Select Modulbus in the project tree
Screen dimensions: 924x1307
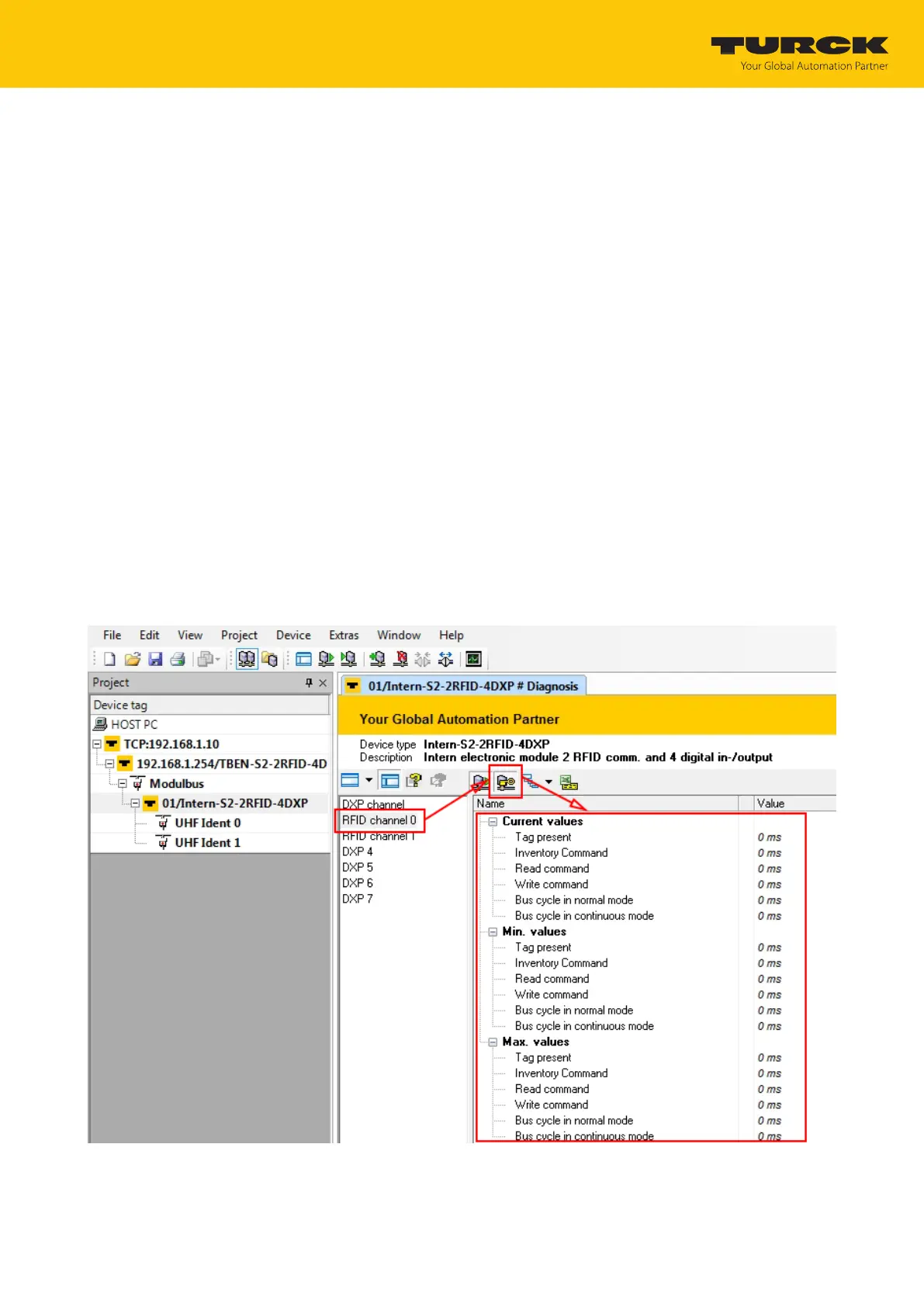click(x=177, y=784)
